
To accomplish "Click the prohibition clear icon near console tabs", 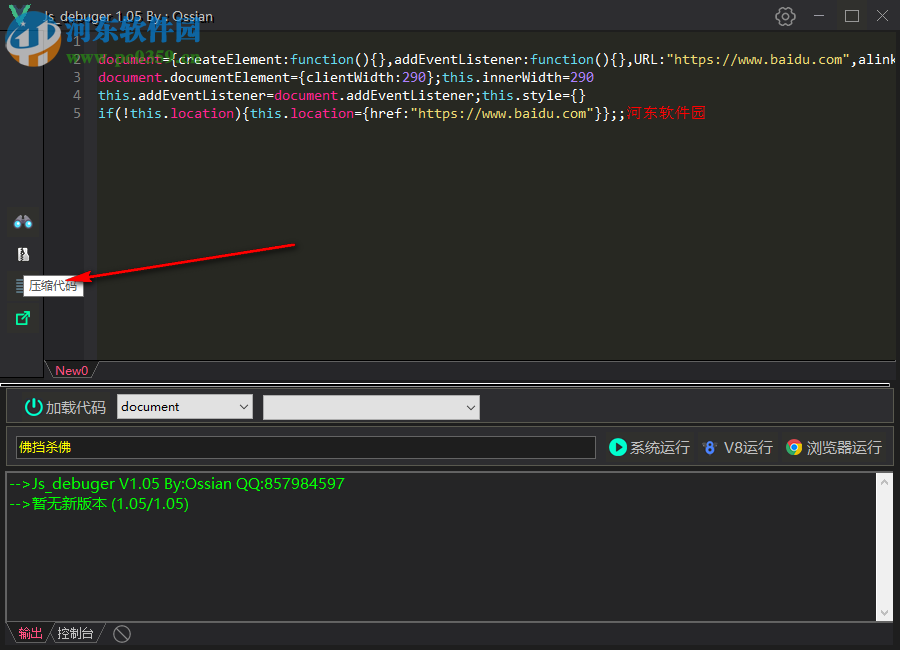I will (x=121, y=632).
